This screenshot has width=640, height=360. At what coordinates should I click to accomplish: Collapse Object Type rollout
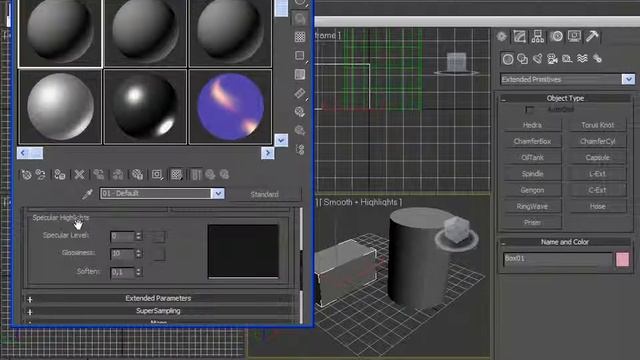click(565, 98)
